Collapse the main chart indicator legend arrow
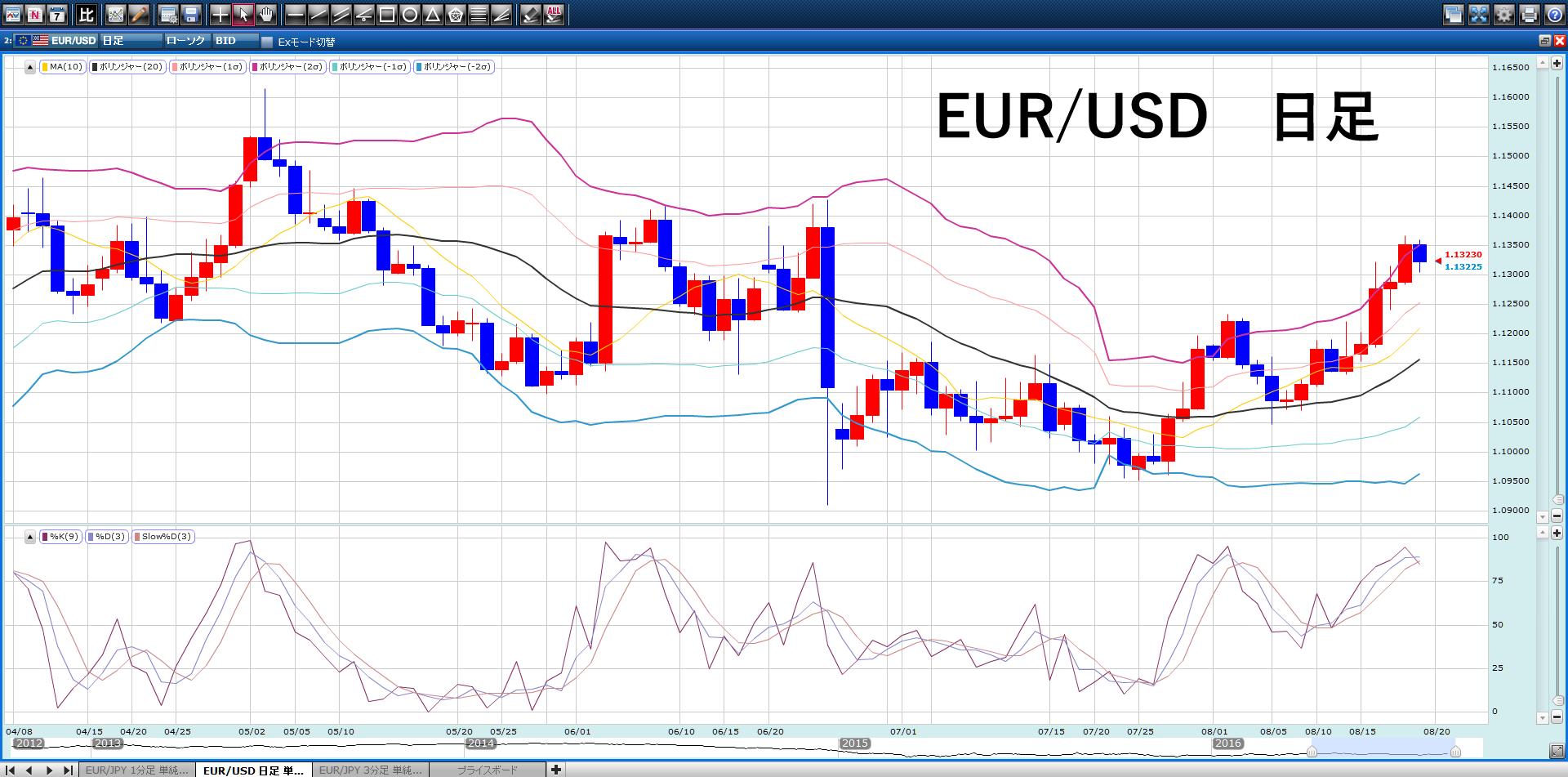The width and height of the screenshot is (1568, 777). pyautogui.click(x=30, y=67)
